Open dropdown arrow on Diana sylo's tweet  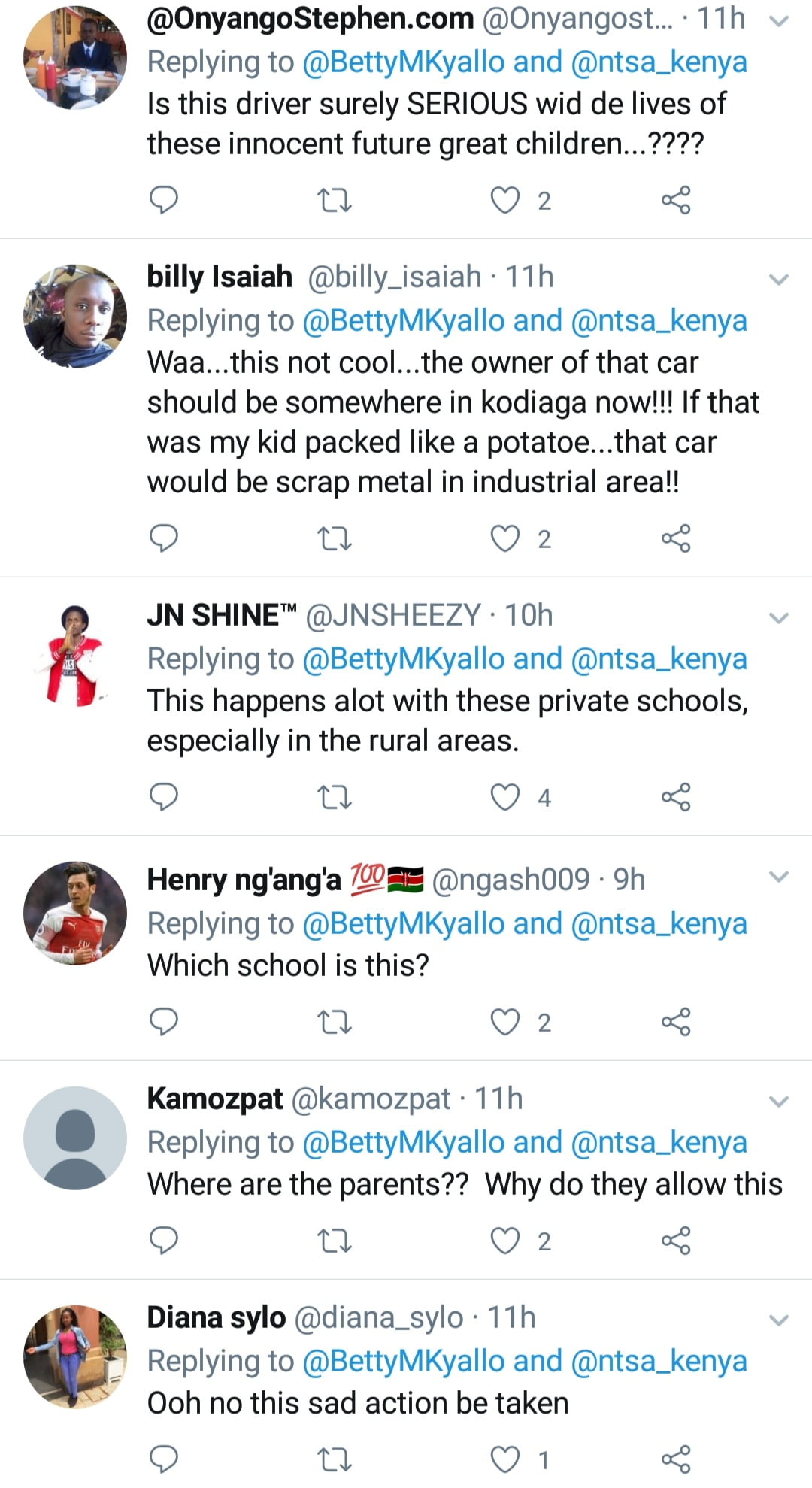[x=779, y=1320]
